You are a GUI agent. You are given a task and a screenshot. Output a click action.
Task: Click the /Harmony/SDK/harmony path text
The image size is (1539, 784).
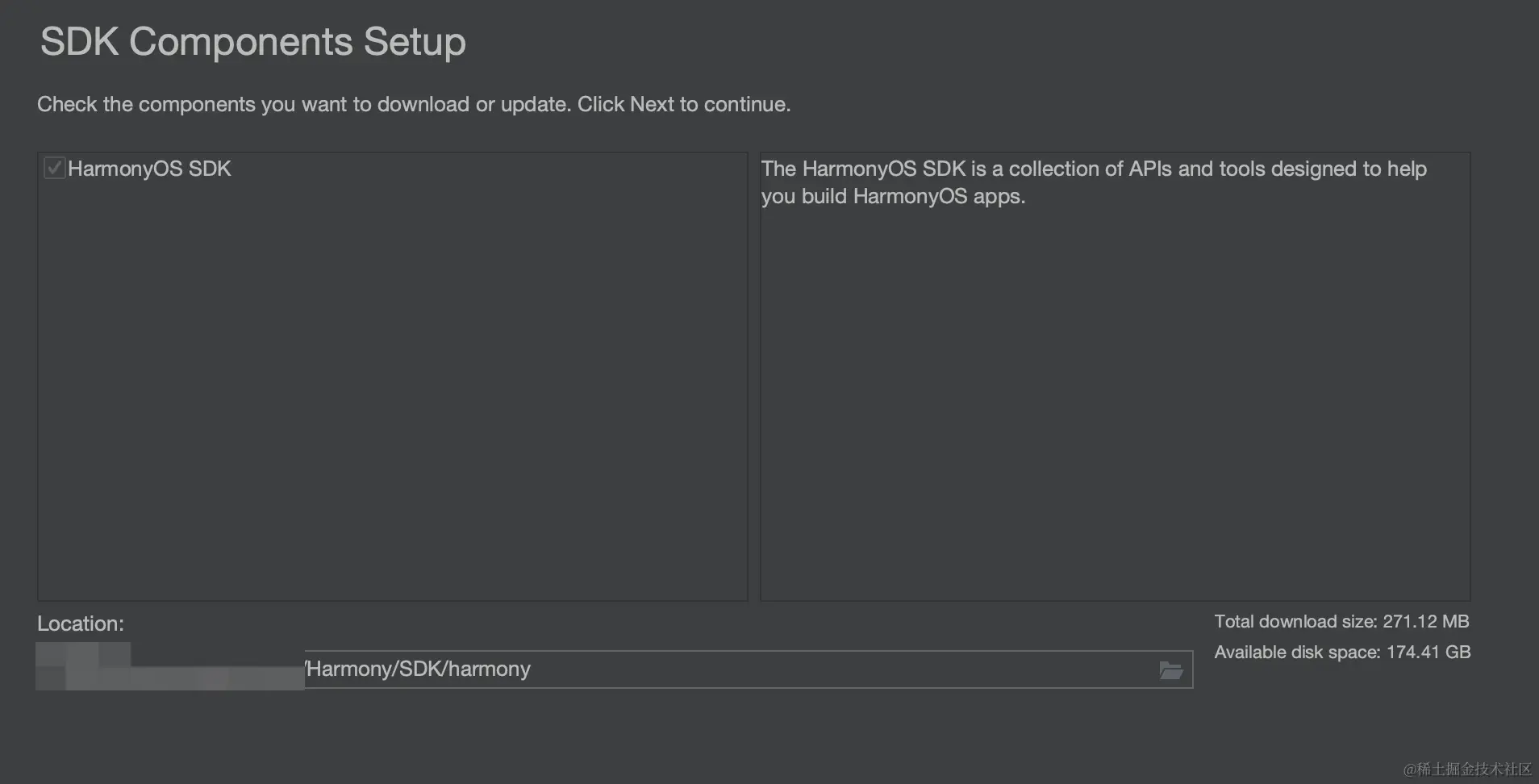418,669
